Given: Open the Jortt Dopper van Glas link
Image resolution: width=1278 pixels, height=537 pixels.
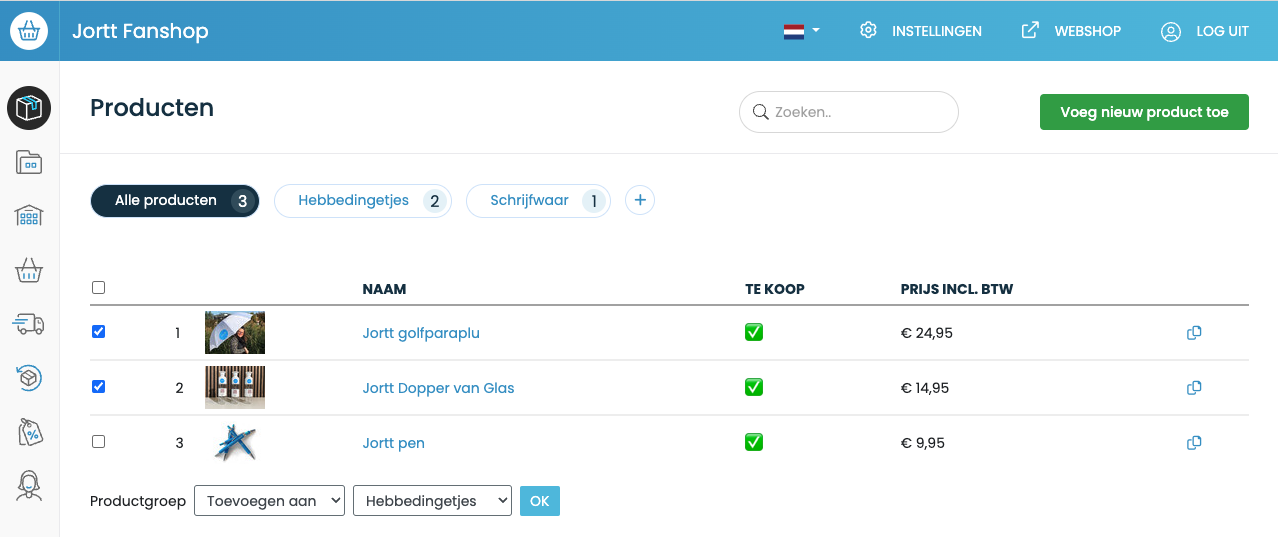Looking at the screenshot, I should click(438, 388).
